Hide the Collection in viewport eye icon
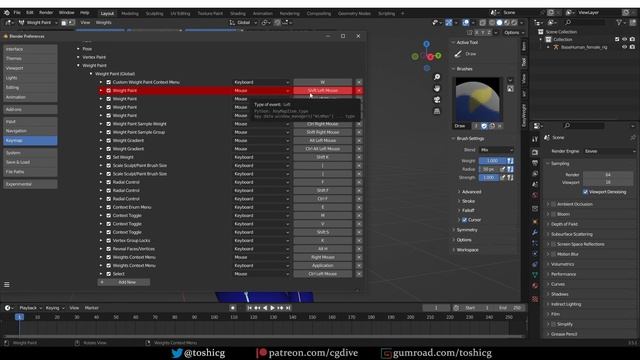This screenshot has width=640, height=360. tap(624, 39)
